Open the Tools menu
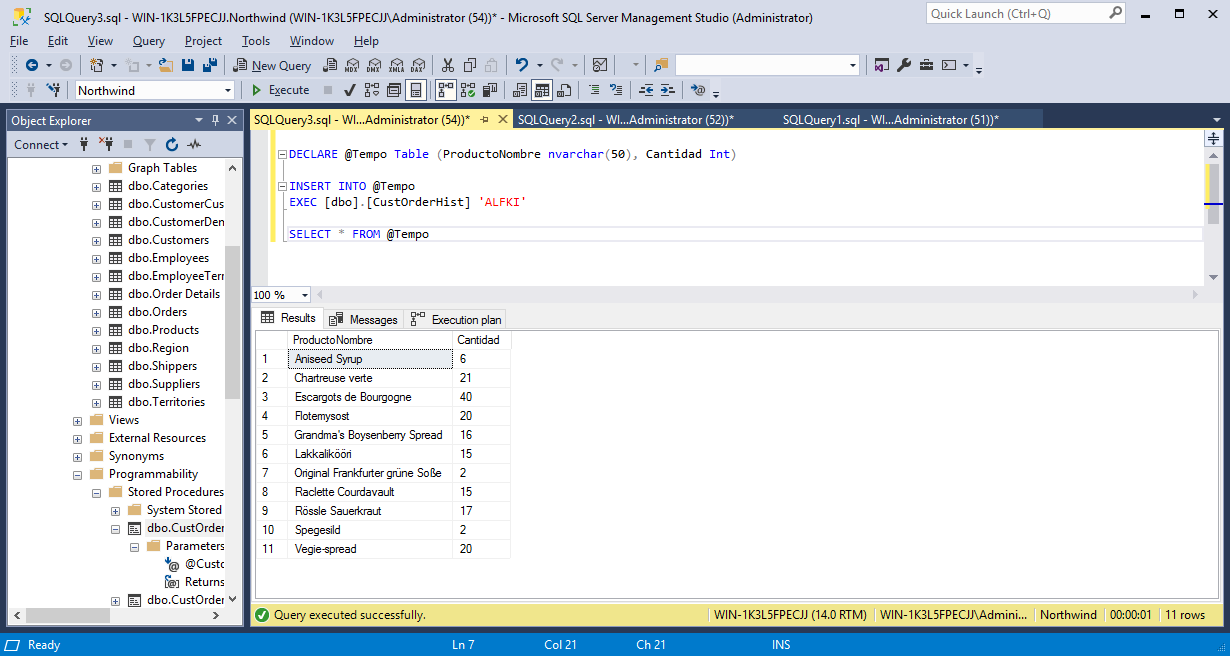Viewport: 1230px width, 656px height. (x=256, y=41)
